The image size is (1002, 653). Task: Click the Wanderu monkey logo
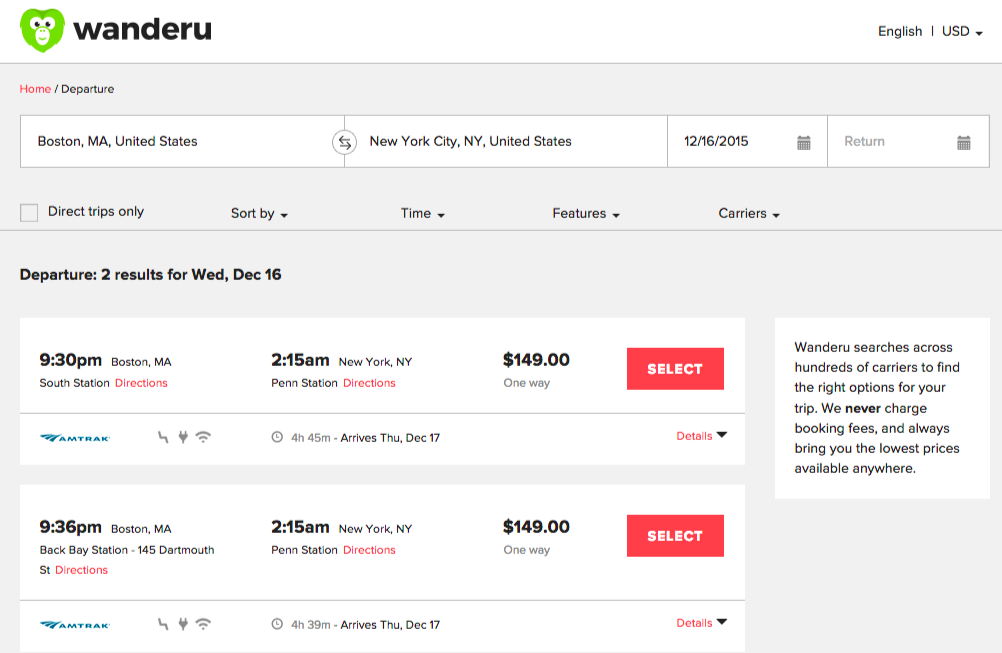click(x=42, y=30)
